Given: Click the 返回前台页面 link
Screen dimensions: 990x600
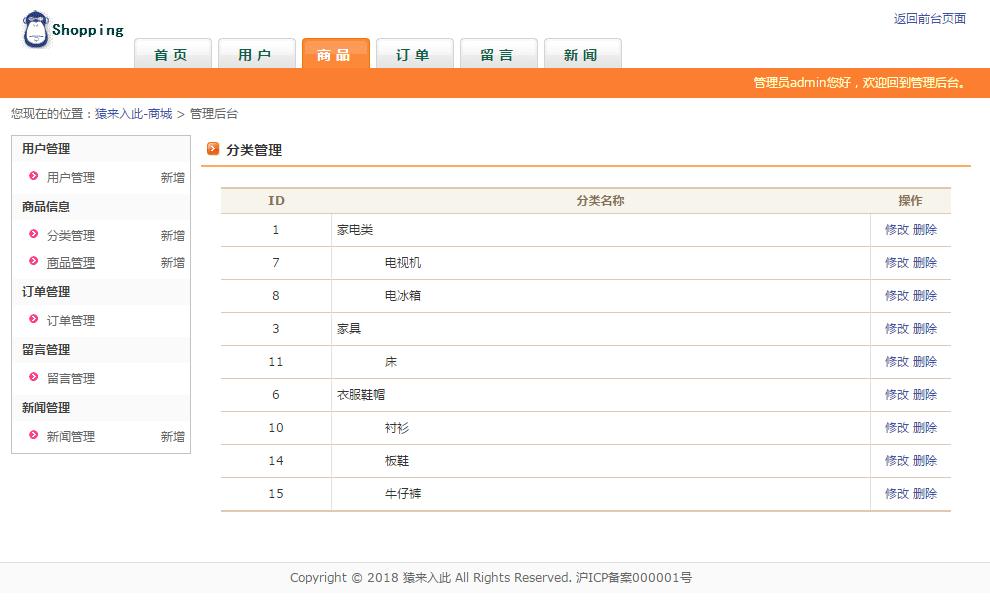Looking at the screenshot, I should (x=931, y=17).
